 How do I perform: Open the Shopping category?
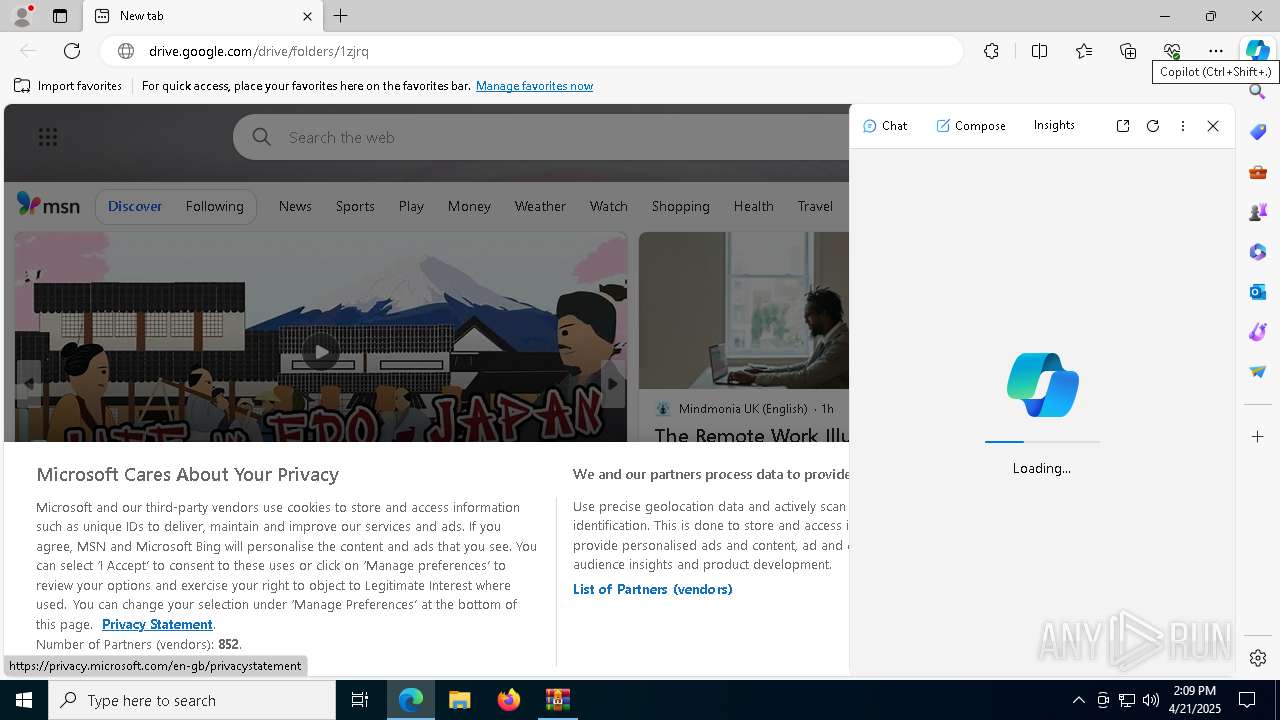[680, 206]
